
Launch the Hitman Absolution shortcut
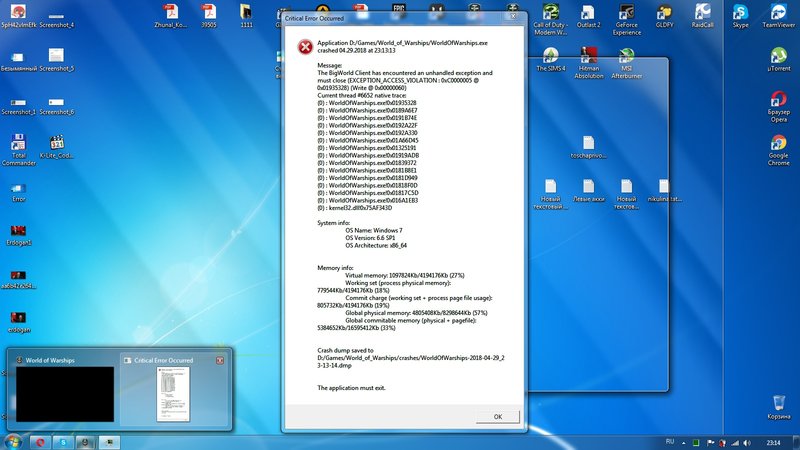tap(589, 63)
